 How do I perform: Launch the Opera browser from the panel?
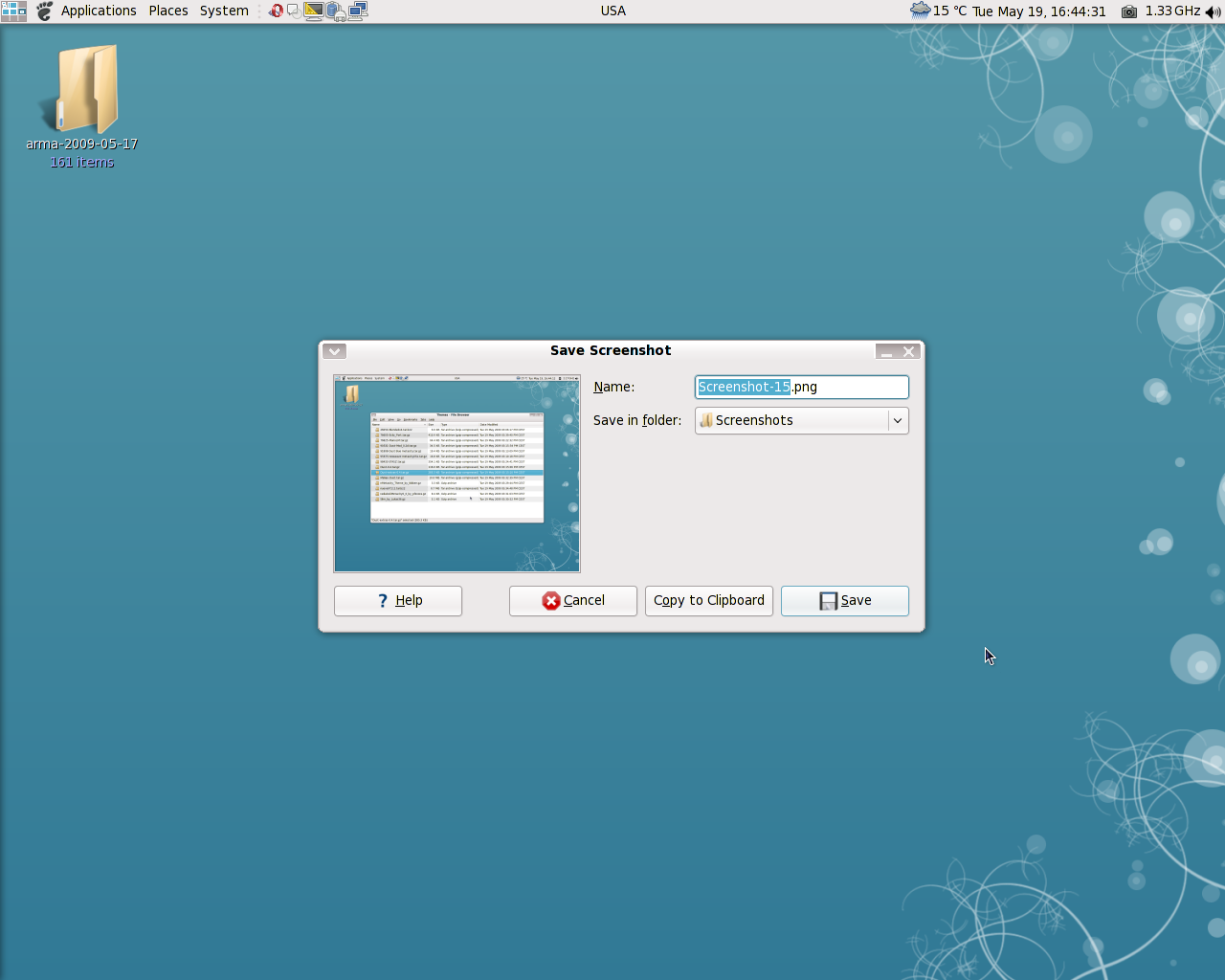[276, 11]
